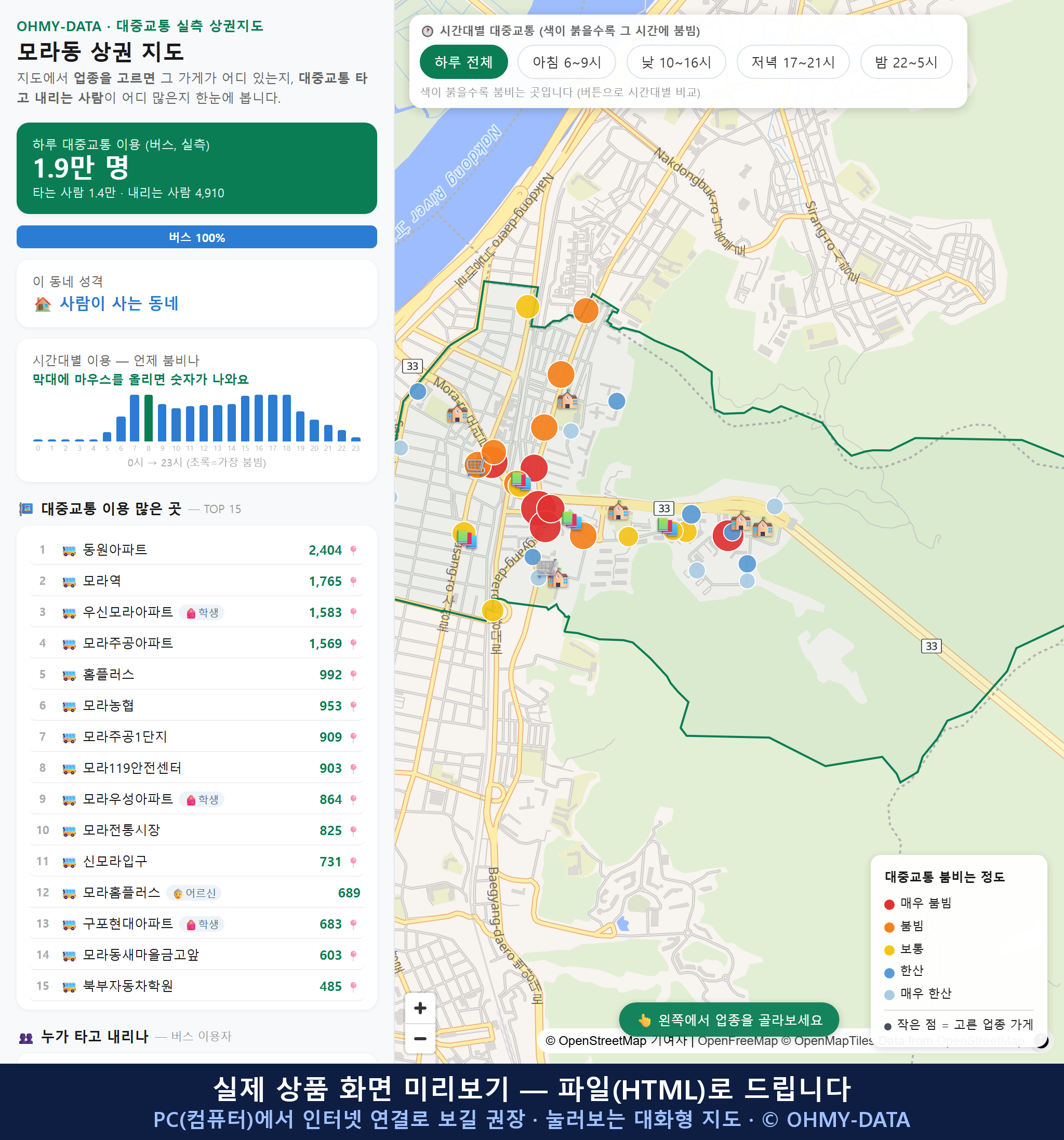This screenshot has width=1064, height=1140.
Task: Click the OpenFreeMap attribution link
Action: 737,1041
